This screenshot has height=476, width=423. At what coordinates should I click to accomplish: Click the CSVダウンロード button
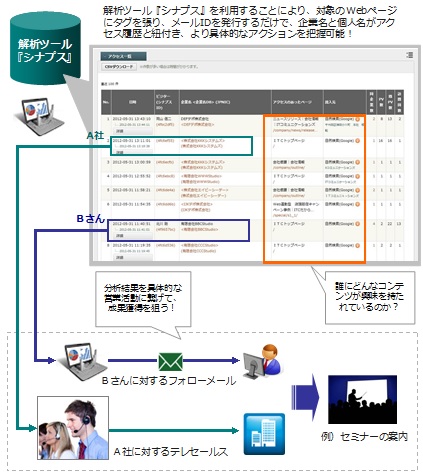tap(119, 67)
